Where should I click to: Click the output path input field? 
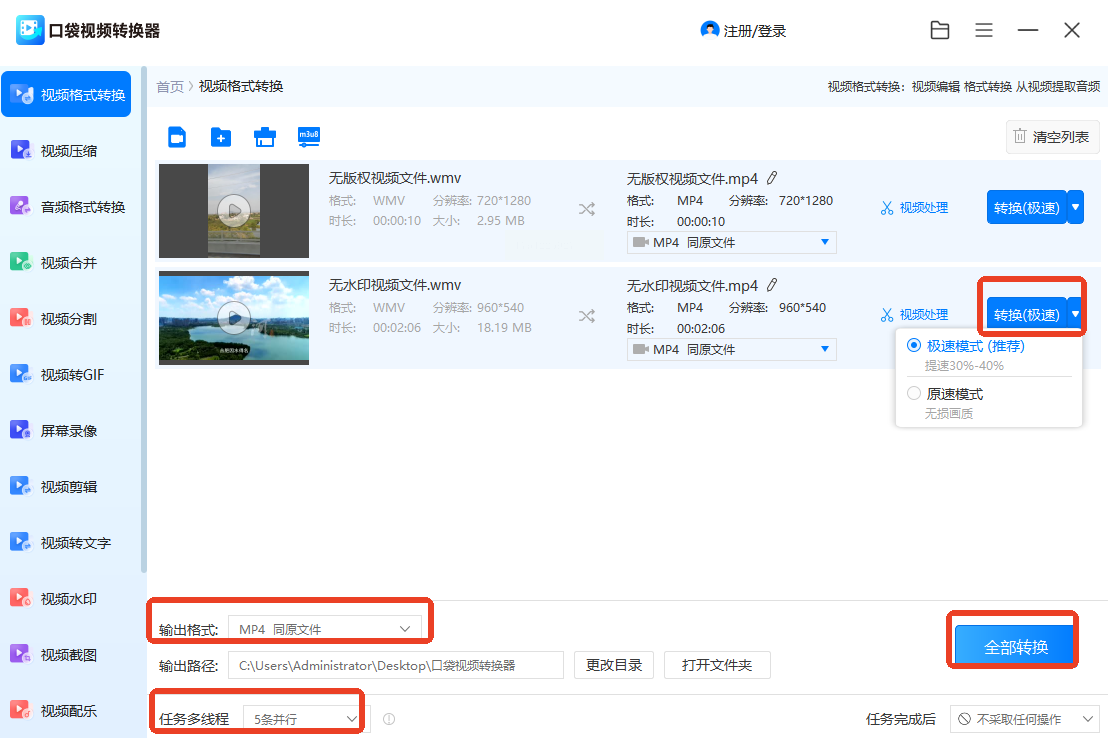396,665
